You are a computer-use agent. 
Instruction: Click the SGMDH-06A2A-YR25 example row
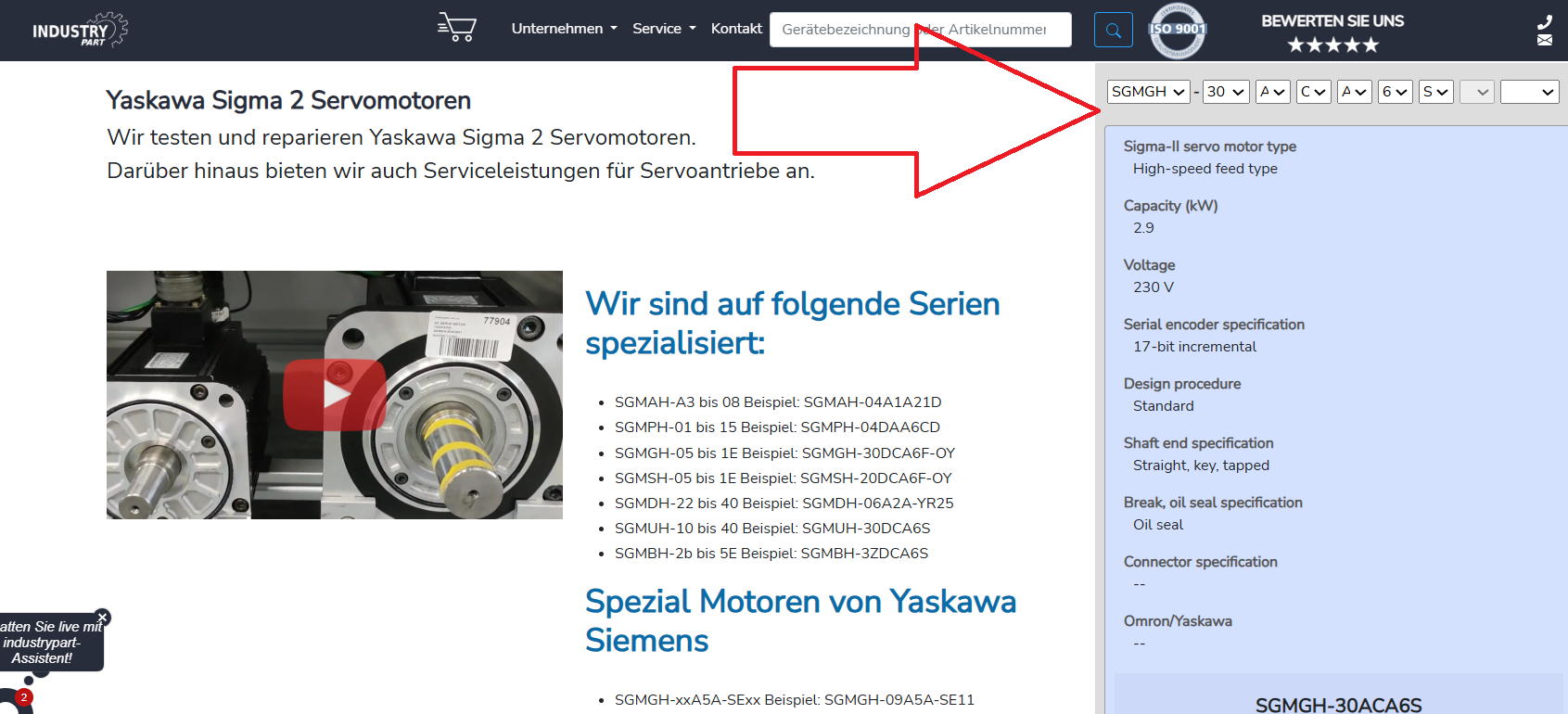tap(784, 504)
